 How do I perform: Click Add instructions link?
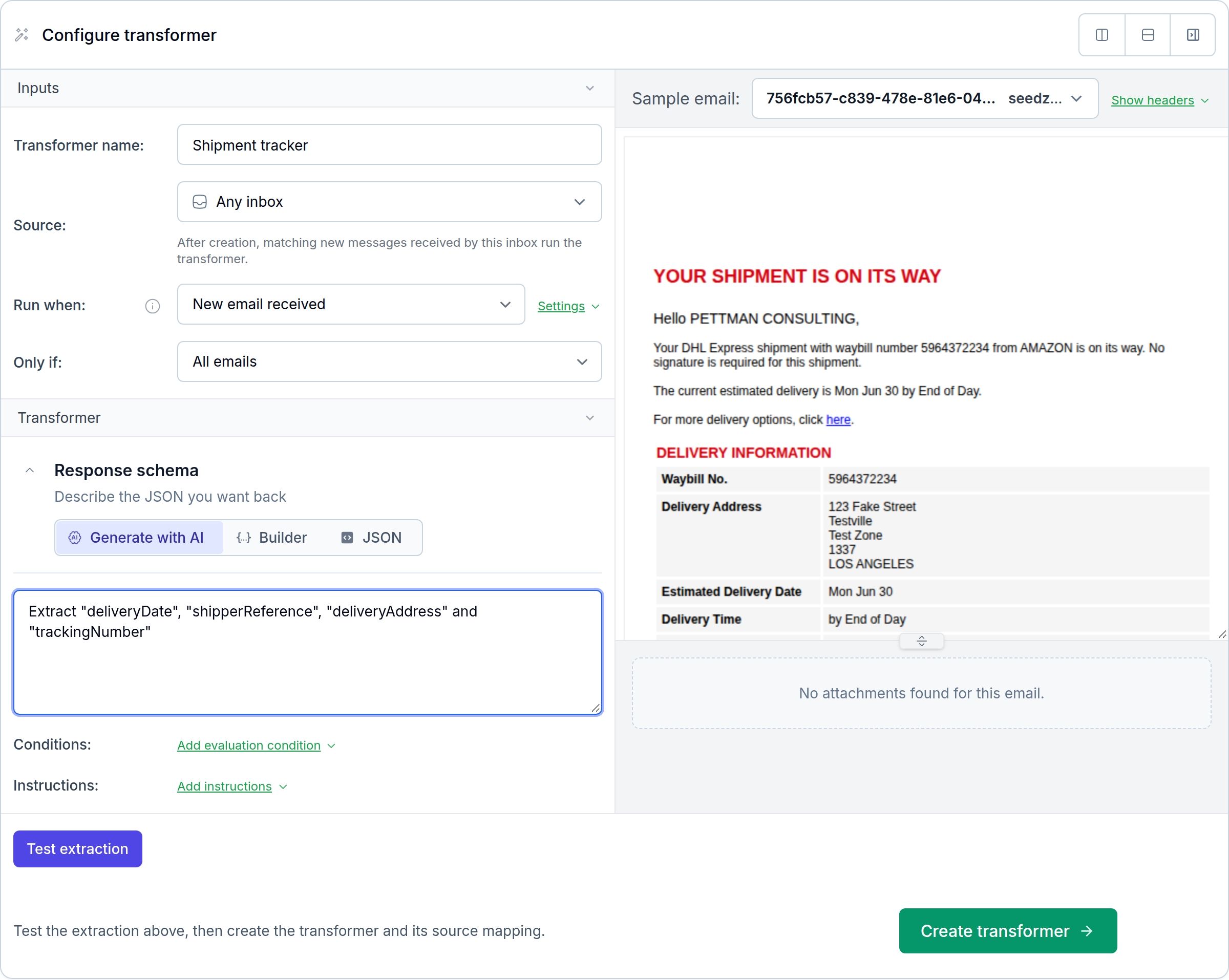[231, 786]
